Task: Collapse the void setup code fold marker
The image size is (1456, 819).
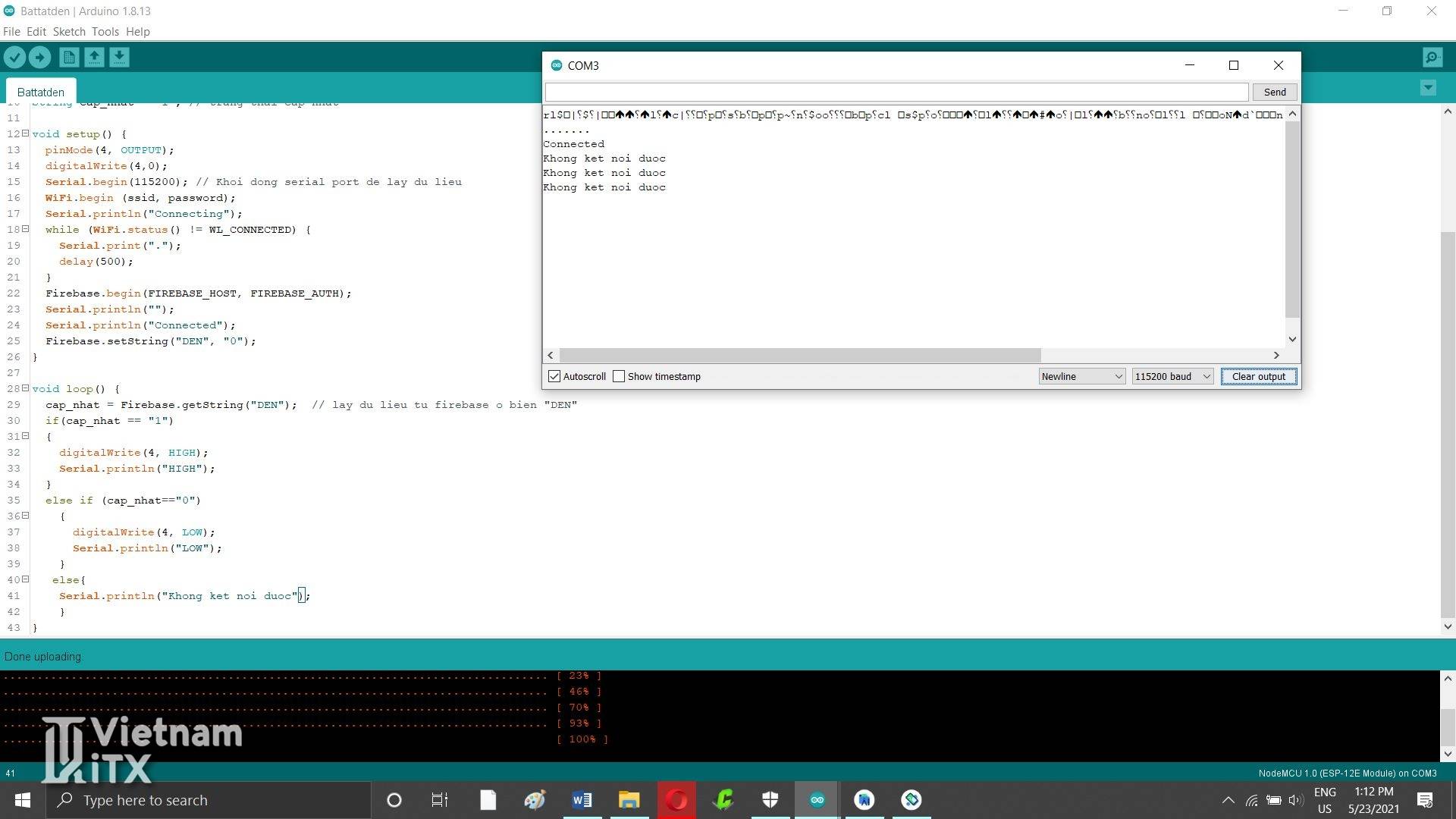Action: tap(25, 133)
